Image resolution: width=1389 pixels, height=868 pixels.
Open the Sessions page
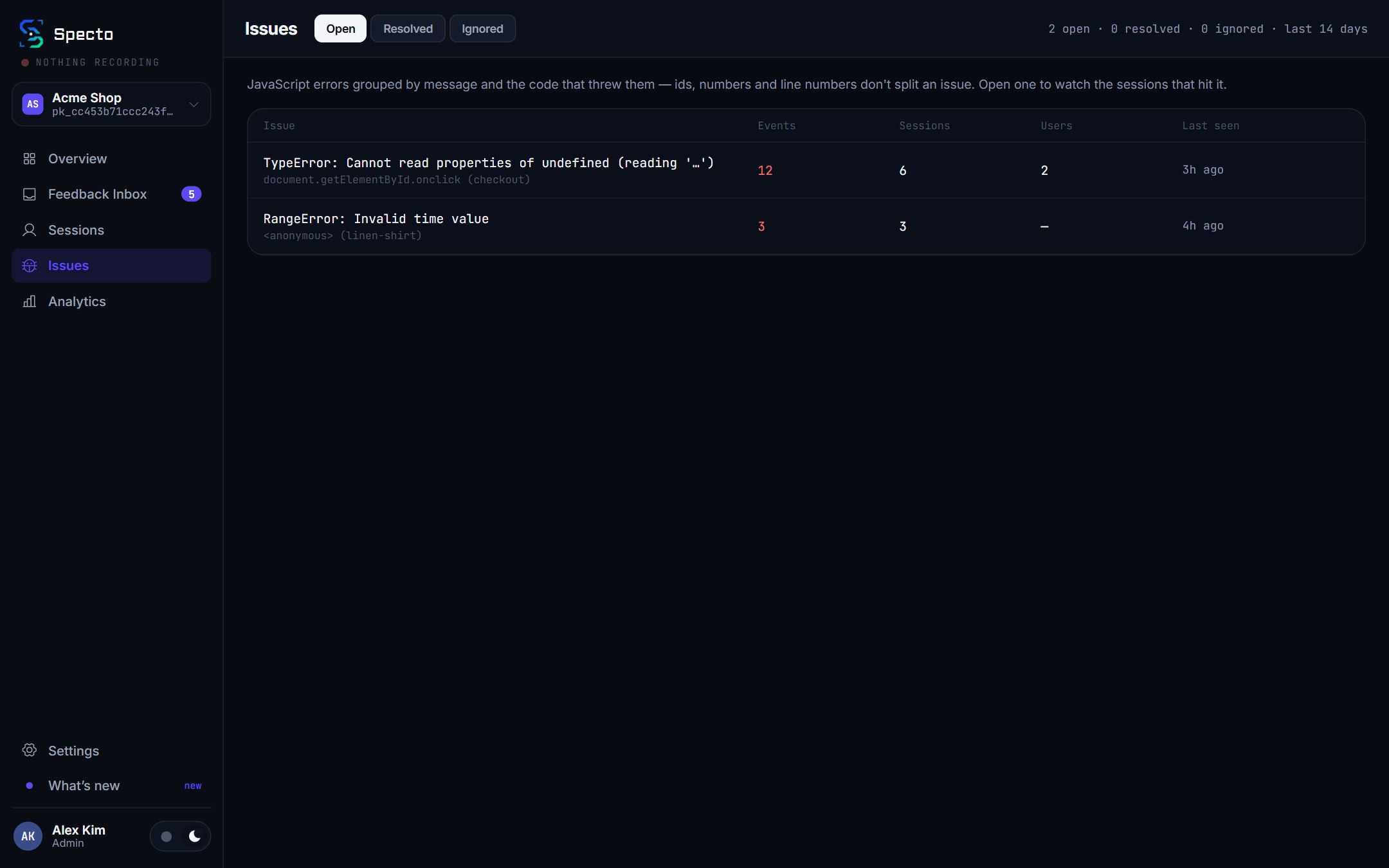(111, 230)
